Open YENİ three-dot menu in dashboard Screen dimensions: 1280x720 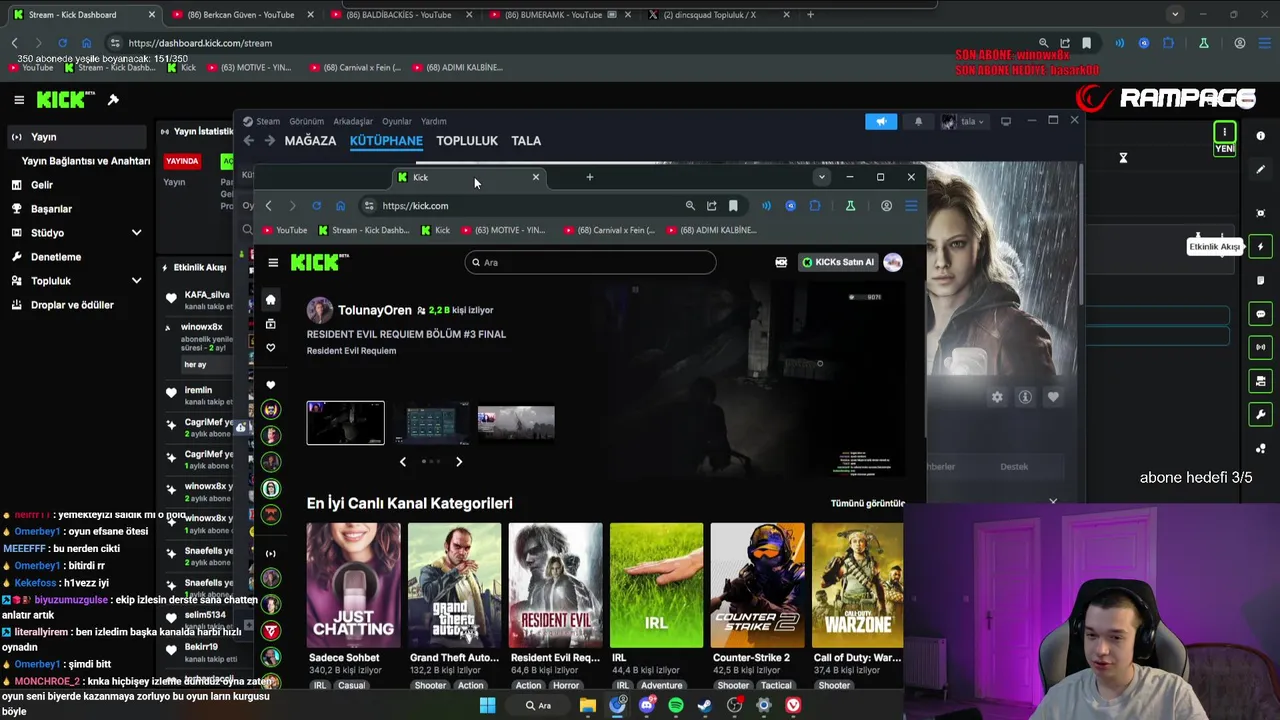(x=1224, y=132)
